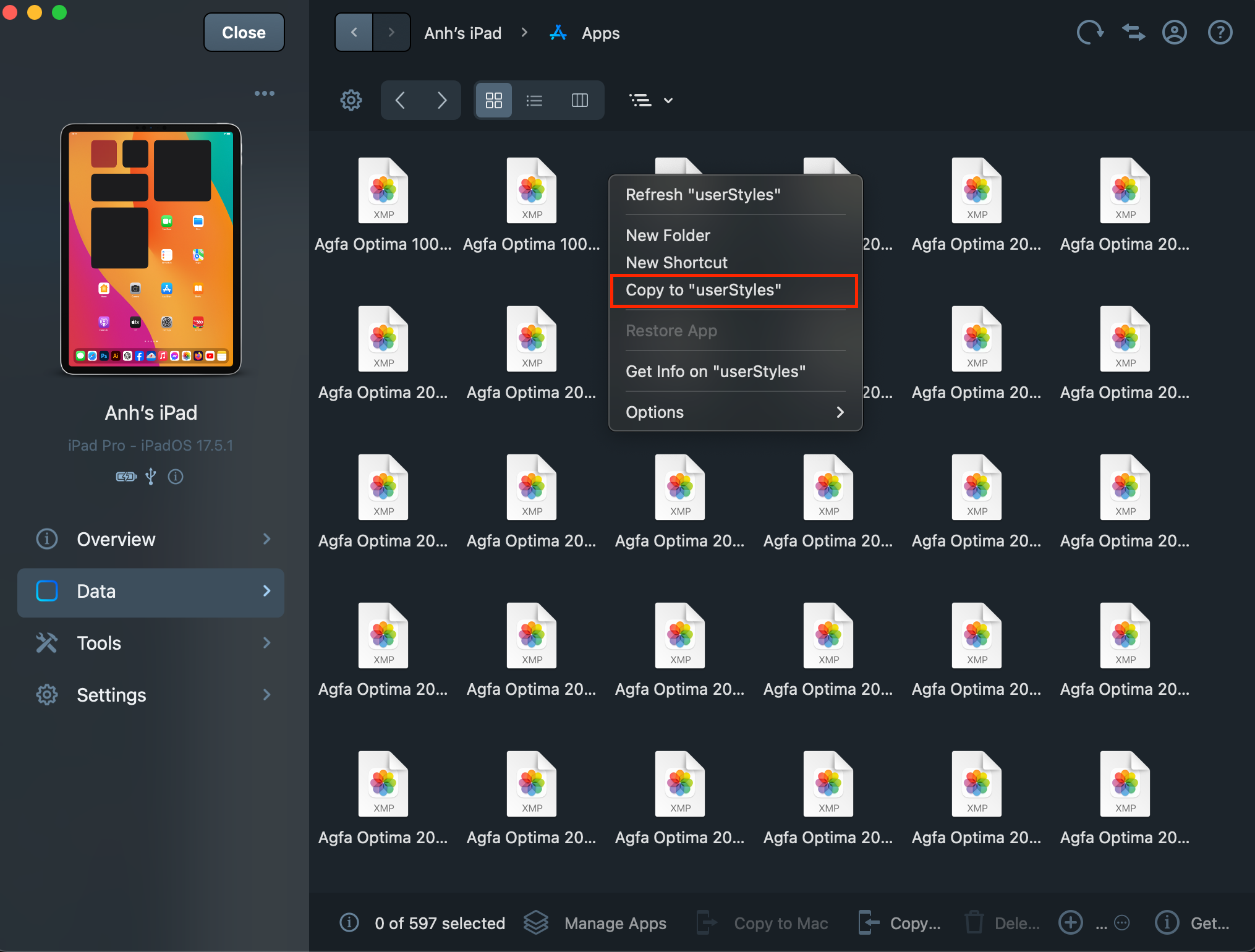Viewport: 1255px width, 952px height.
Task: Open the account icon at the top right
Action: pos(1174,32)
